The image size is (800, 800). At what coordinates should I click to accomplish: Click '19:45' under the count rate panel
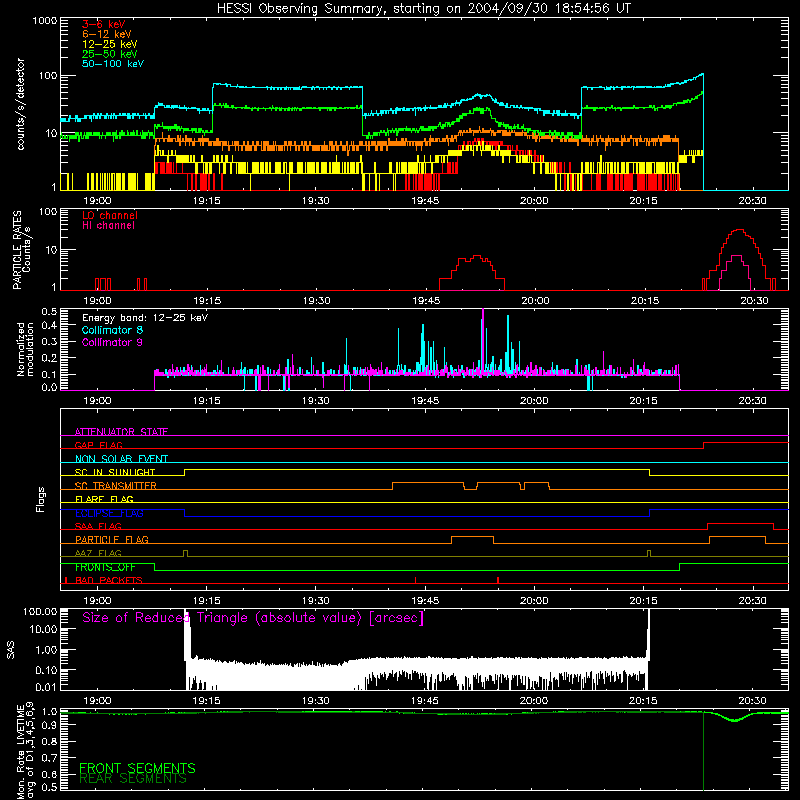pos(425,201)
